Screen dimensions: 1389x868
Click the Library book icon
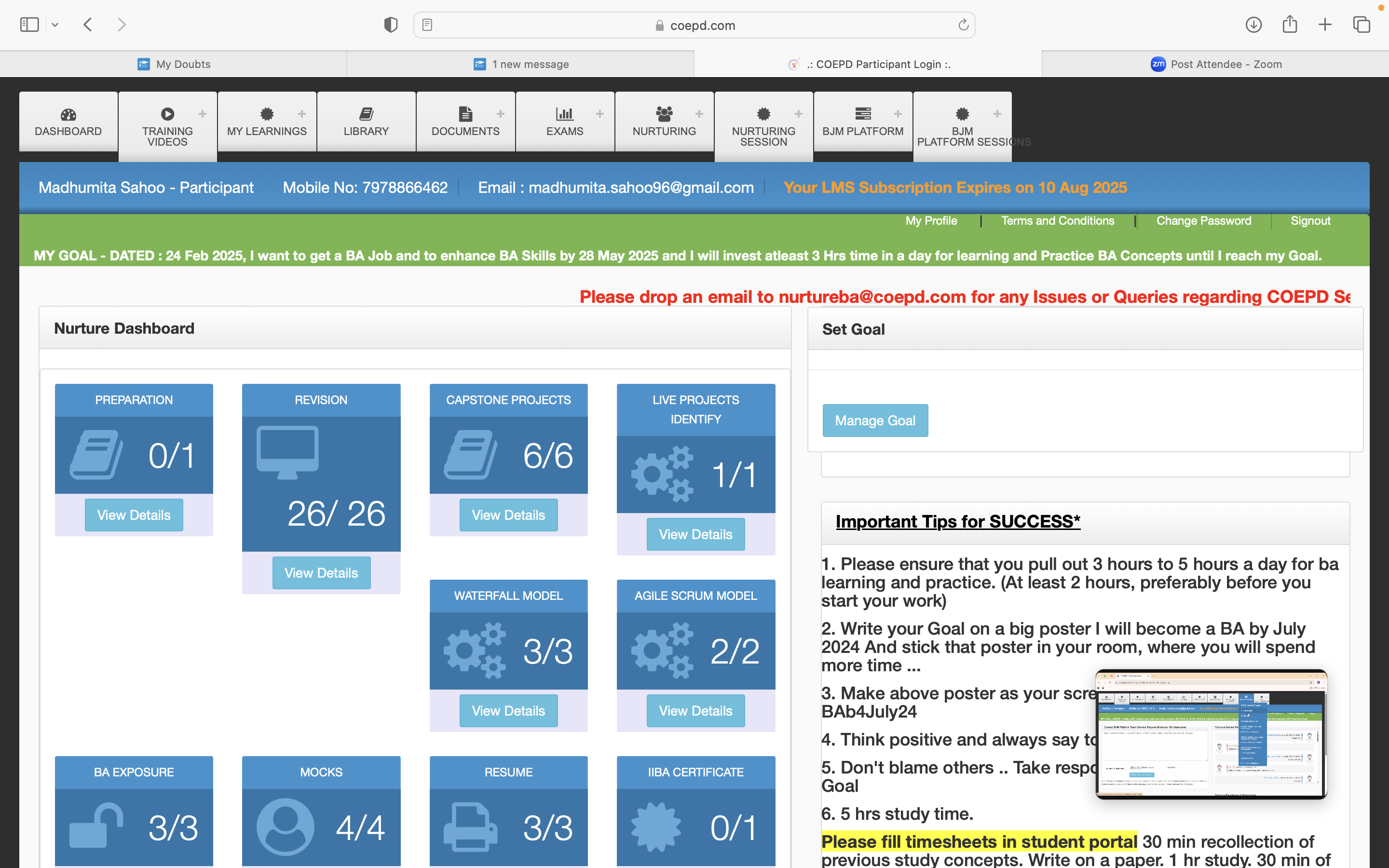[x=366, y=114]
